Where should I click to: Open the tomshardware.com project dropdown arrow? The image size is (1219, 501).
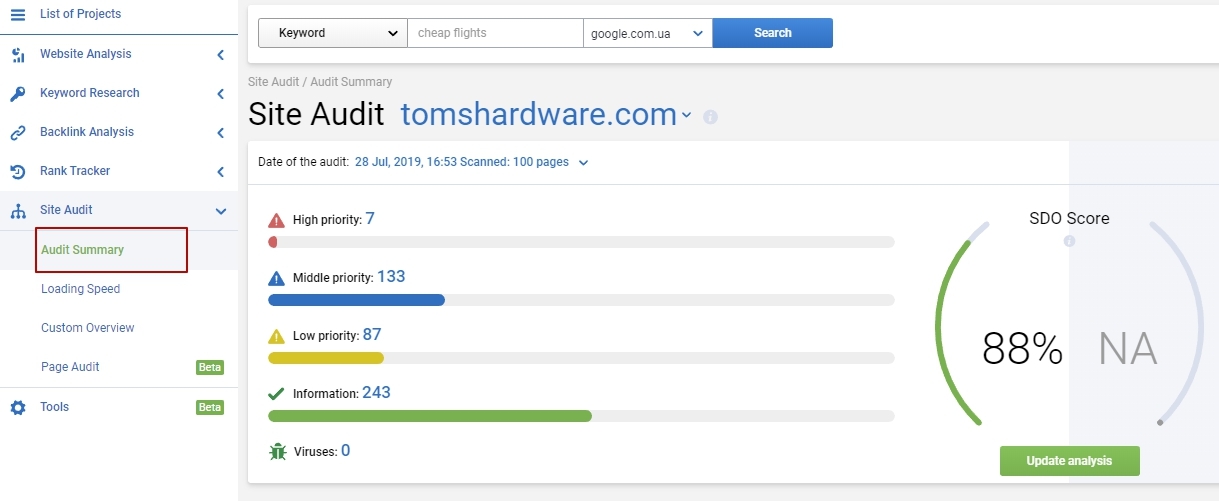[x=687, y=116]
